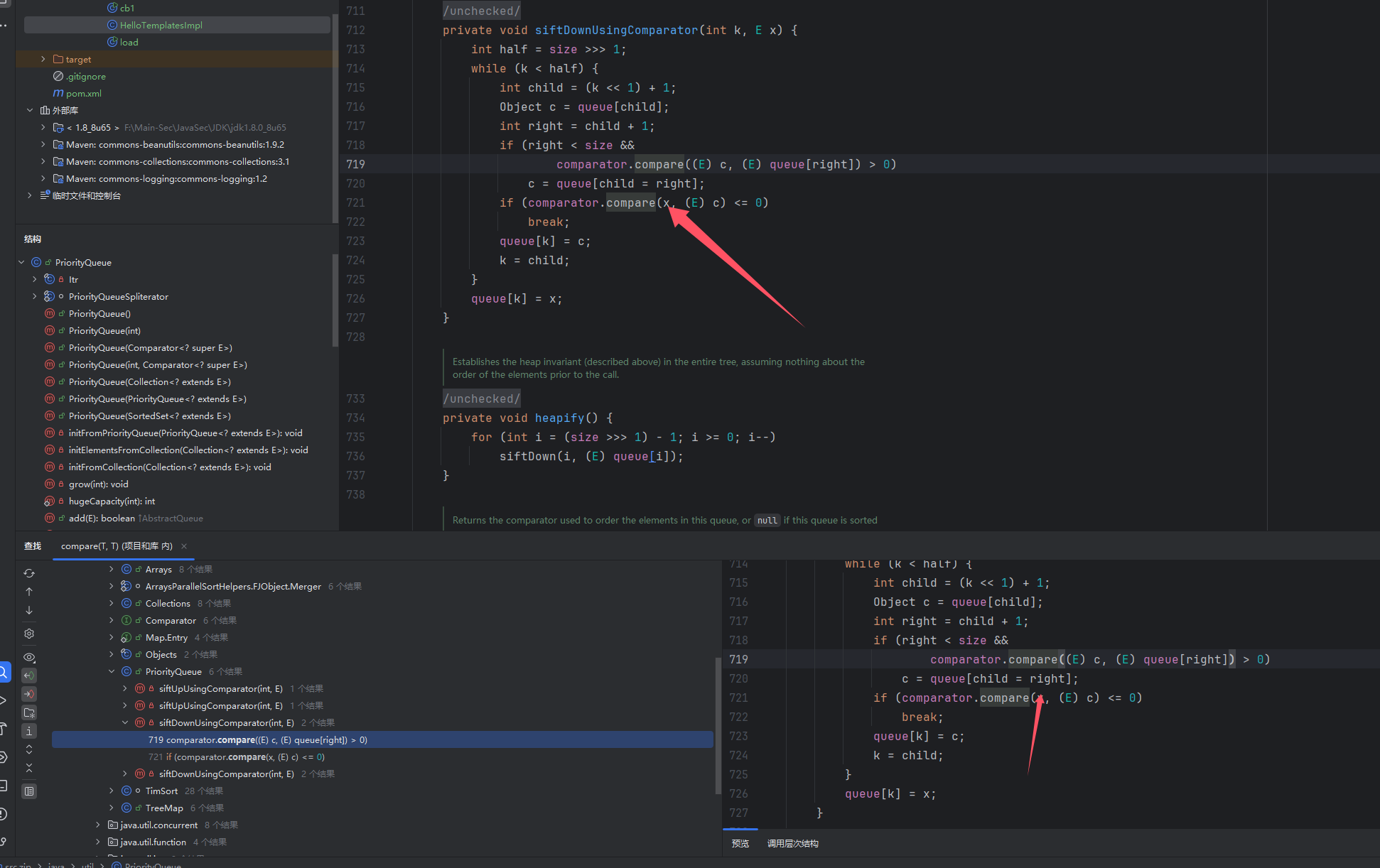
Task: Click HelloTemplatesImpl class icon in project tree
Action: pos(112,25)
